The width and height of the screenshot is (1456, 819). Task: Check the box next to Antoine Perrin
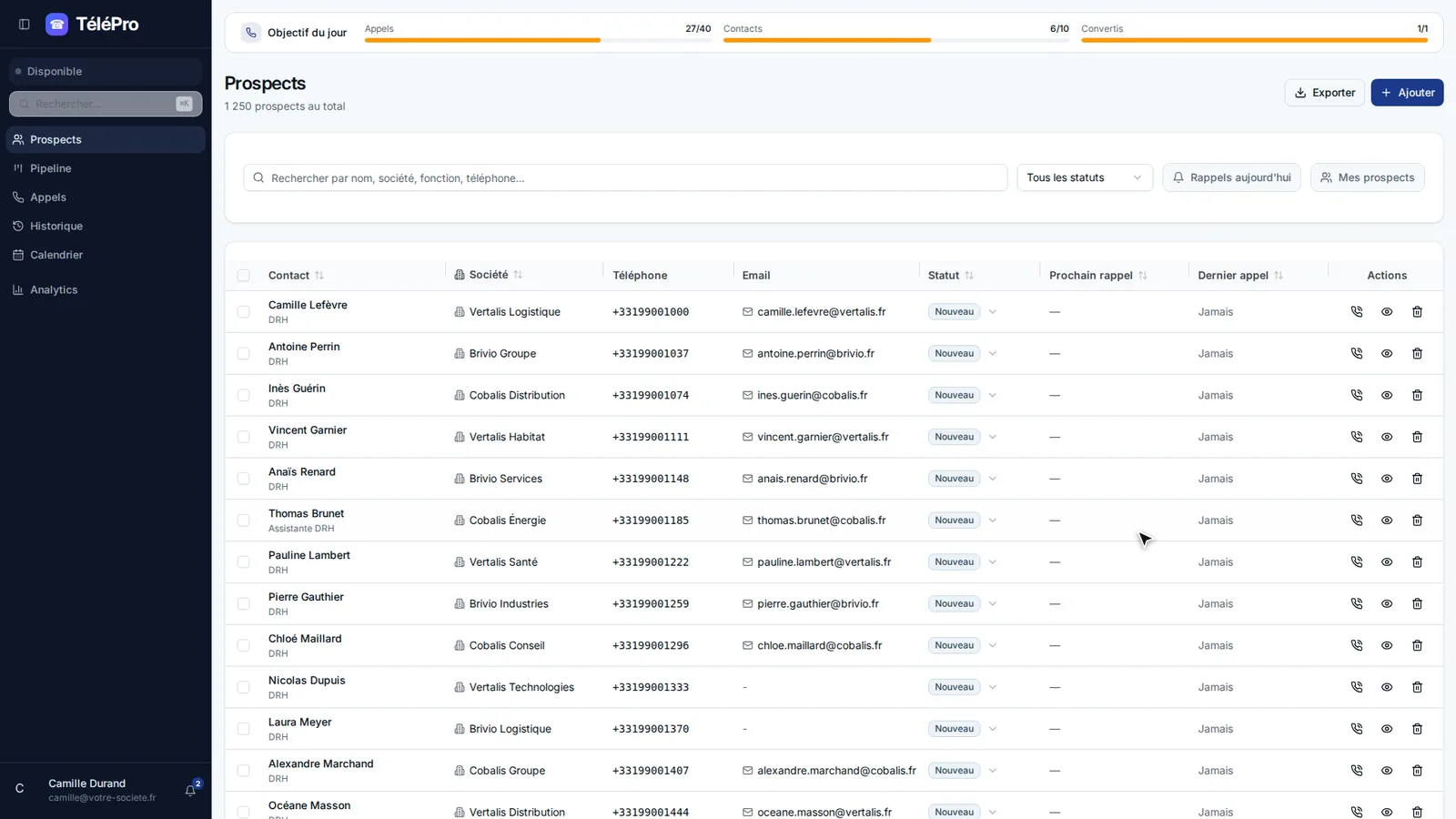pos(243,354)
